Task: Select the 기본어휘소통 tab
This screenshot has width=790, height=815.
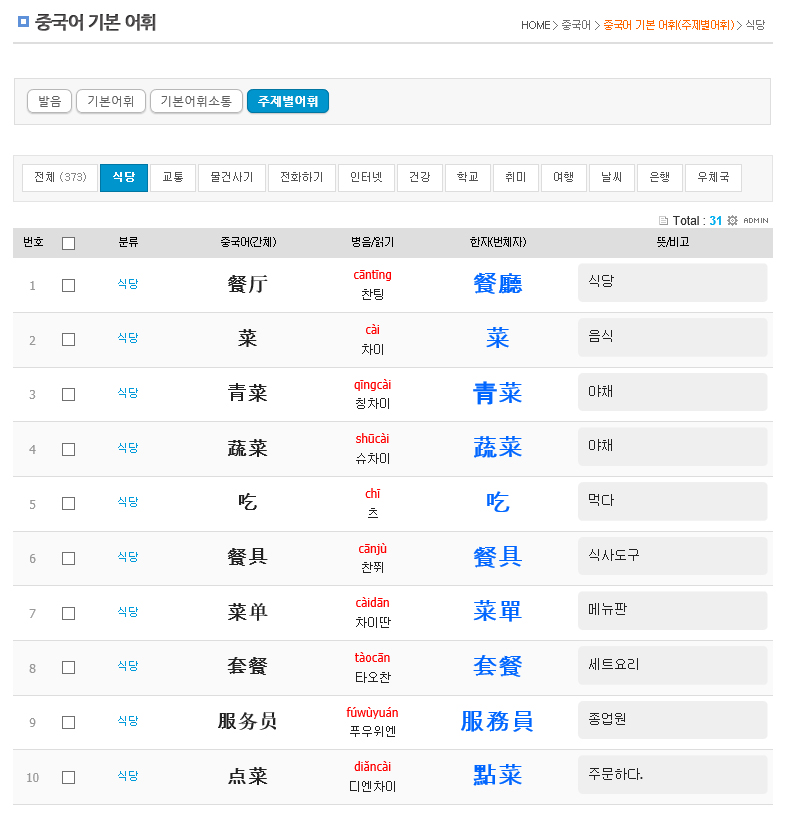Action: click(196, 101)
